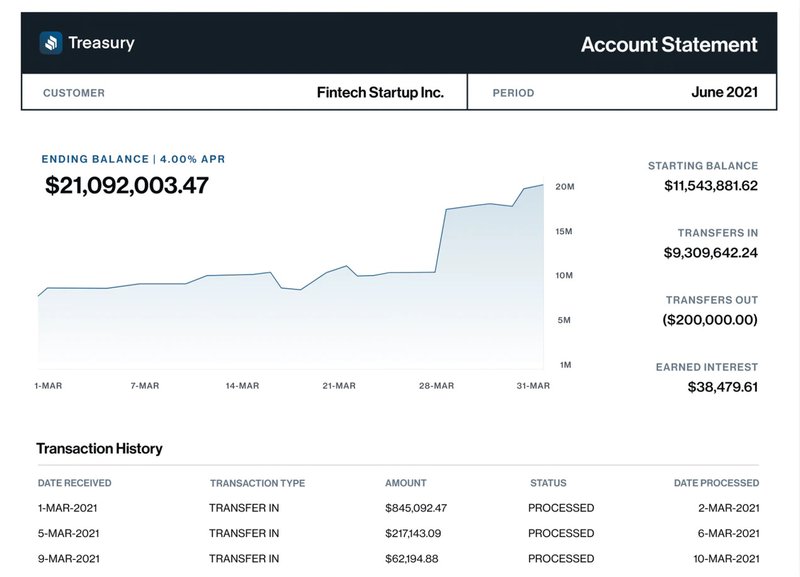Click PROCESSED status in the 5-MAR-2021 row
This screenshot has height=577, width=800.
(561, 534)
